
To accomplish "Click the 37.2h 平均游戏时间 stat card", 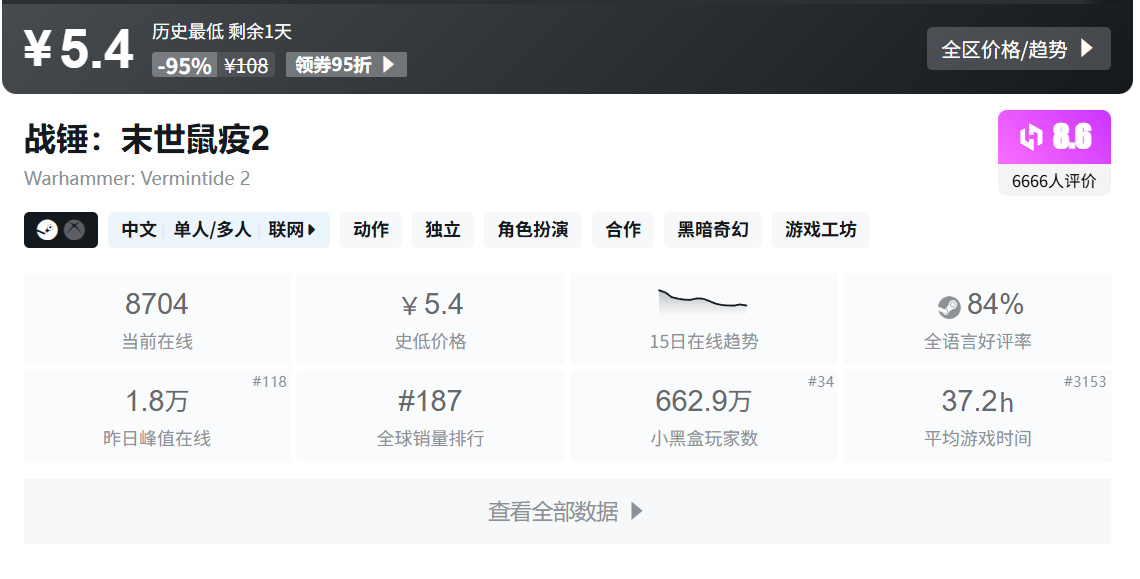I will click(x=978, y=416).
